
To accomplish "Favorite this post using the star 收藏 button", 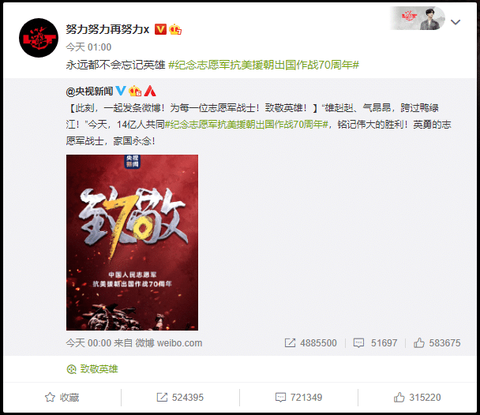I will point(62,397).
